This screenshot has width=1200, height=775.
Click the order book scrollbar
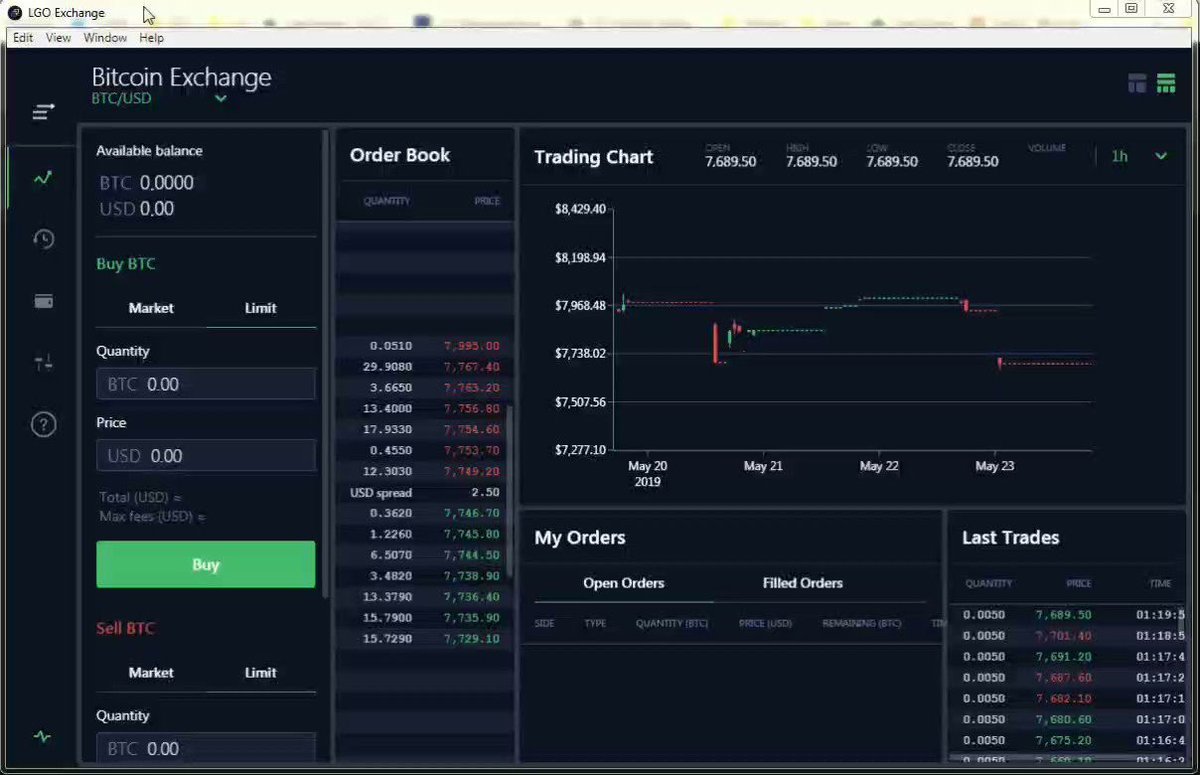click(510, 490)
